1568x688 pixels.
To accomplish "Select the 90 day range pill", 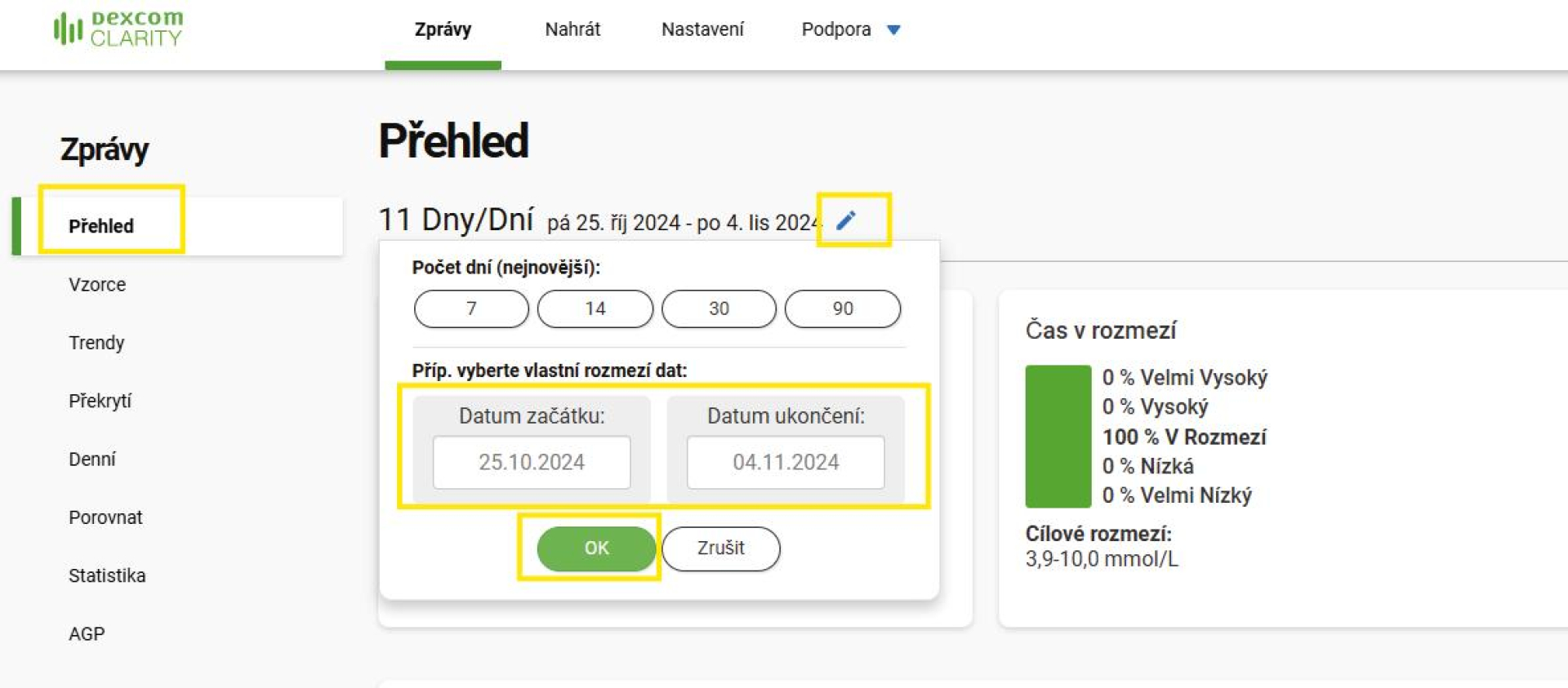I will (843, 308).
